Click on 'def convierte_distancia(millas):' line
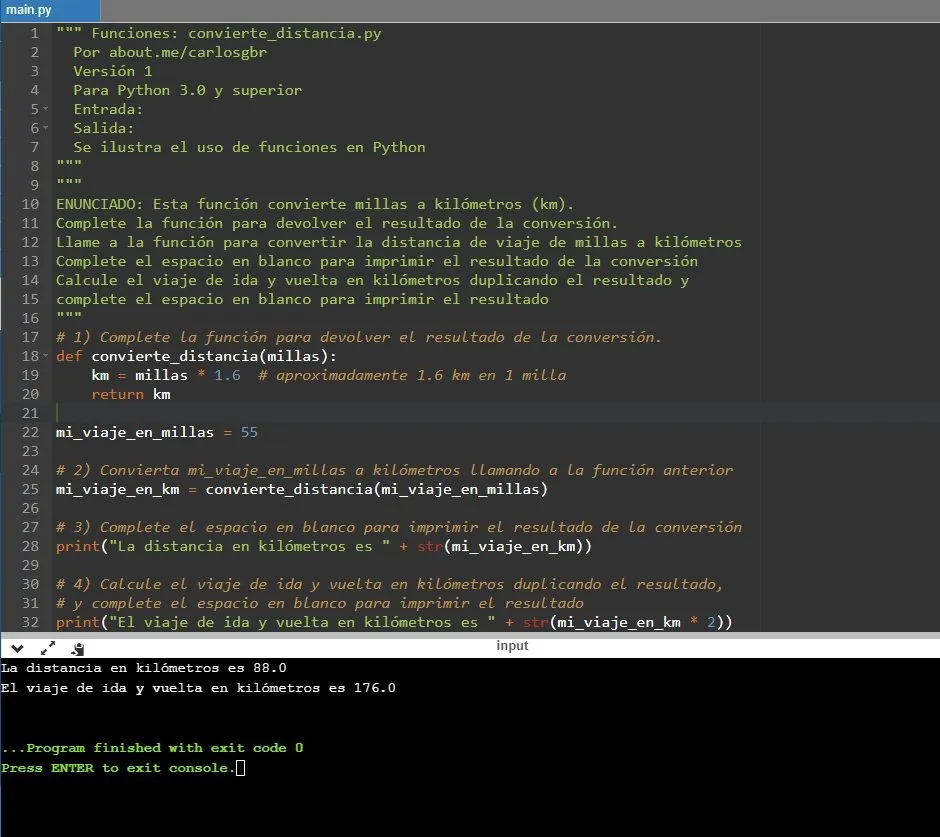940x837 pixels. coord(196,356)
